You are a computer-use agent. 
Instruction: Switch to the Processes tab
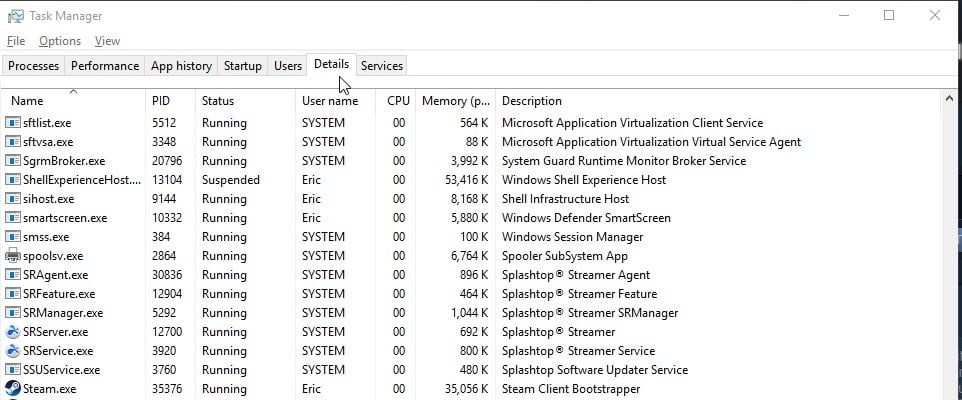click(x=34, y=66)
